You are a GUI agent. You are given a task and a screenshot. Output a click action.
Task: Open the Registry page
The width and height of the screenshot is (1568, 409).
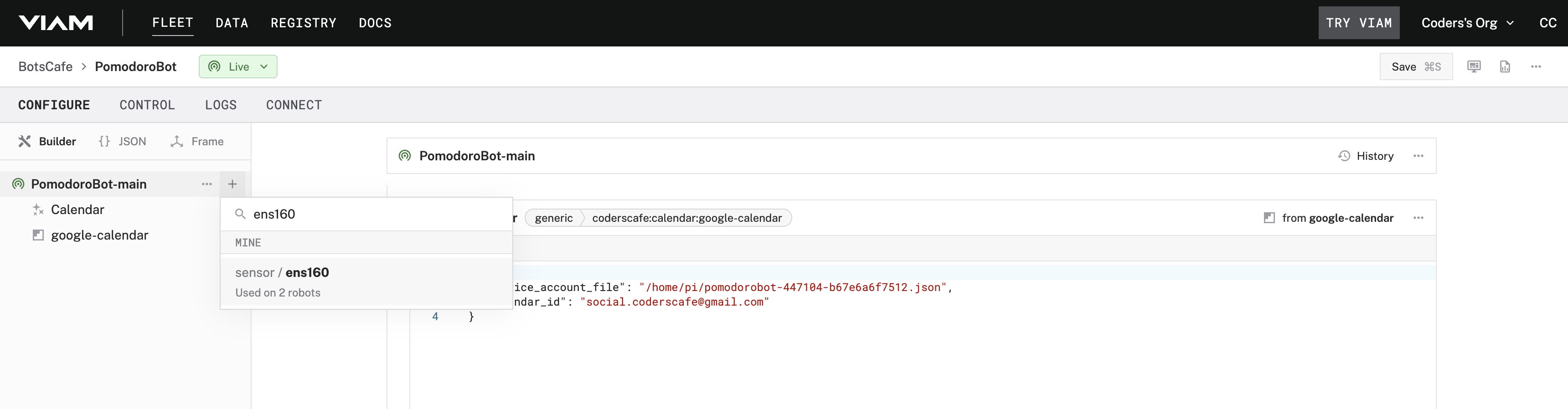(x=303, y=23)
